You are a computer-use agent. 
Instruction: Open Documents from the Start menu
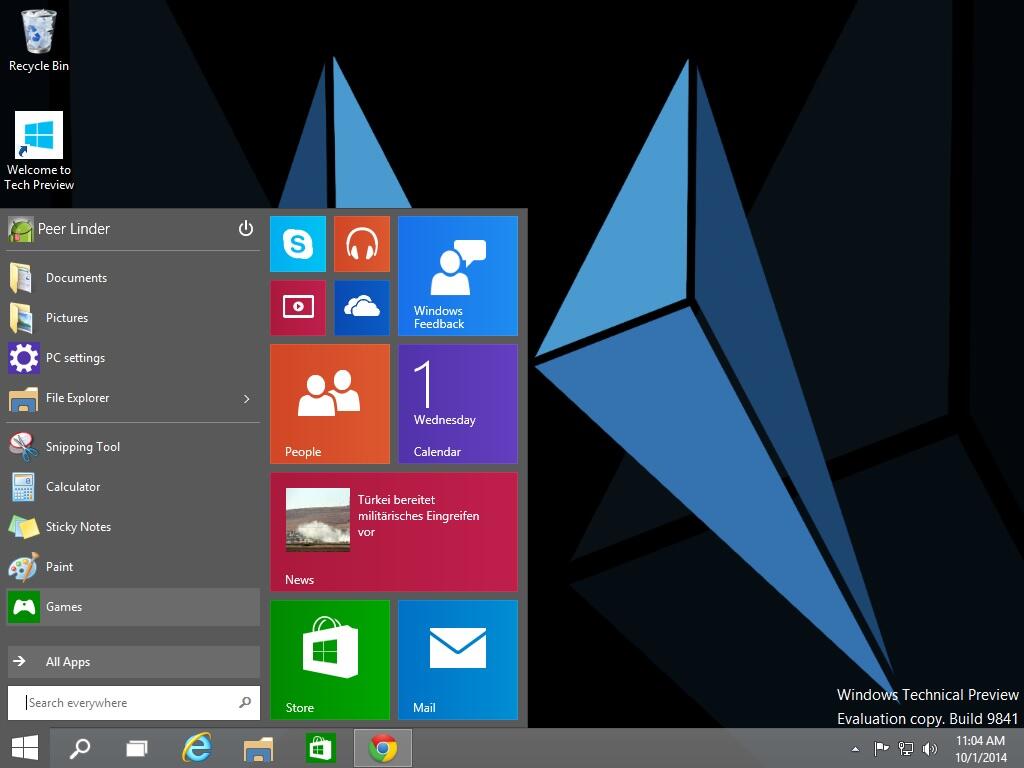click(133, 278)
